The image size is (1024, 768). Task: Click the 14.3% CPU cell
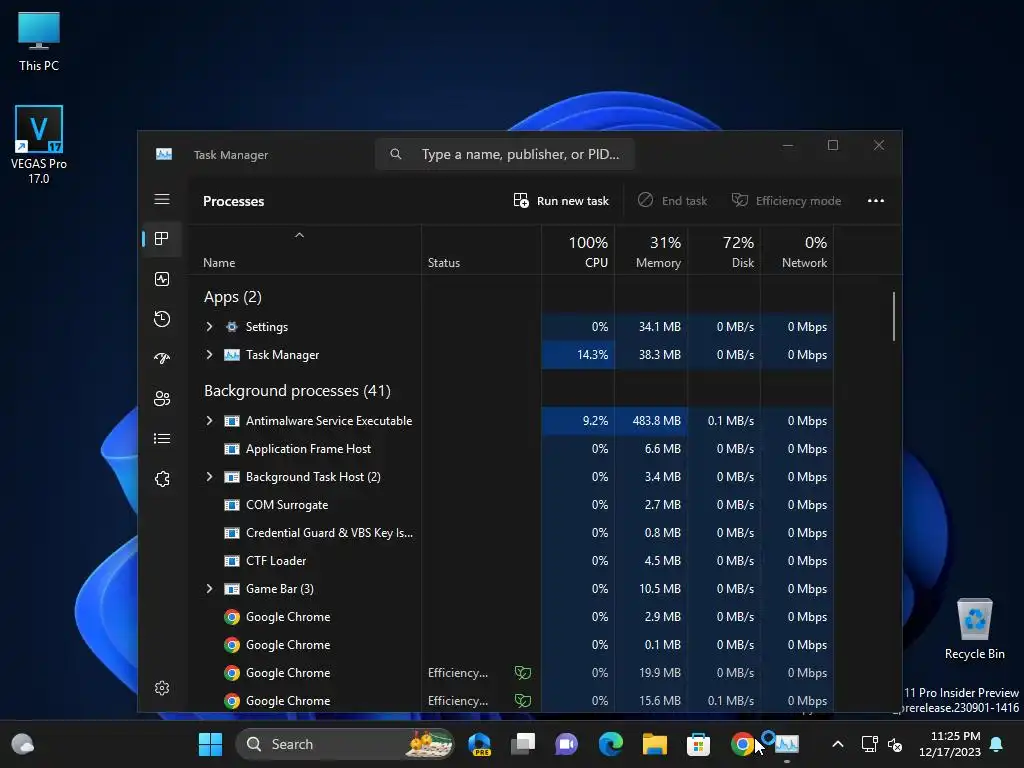(578, 355)
